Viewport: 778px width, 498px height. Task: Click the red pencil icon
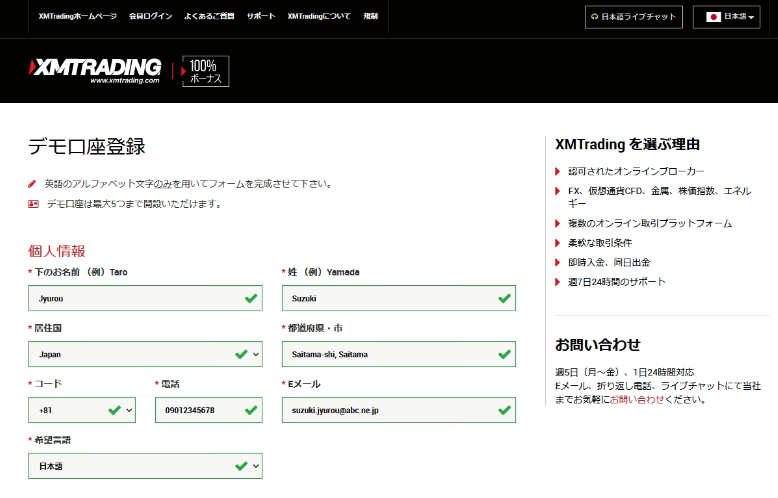pyautogui.click(x=32, y=184)
